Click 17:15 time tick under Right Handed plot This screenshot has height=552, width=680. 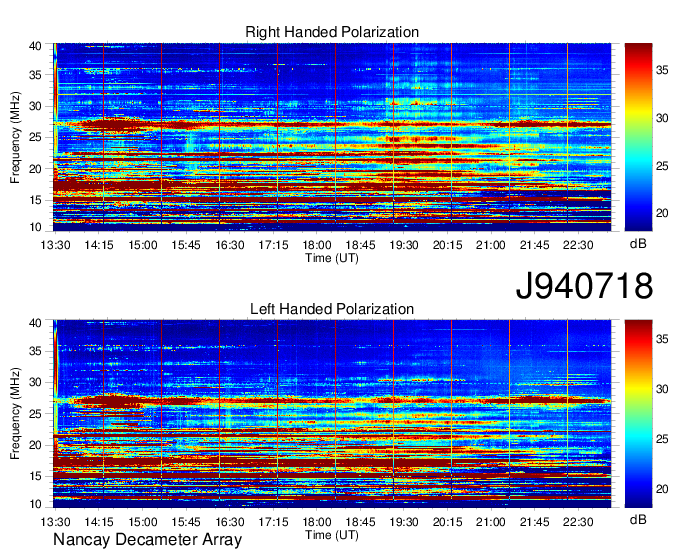click(273, 245)
